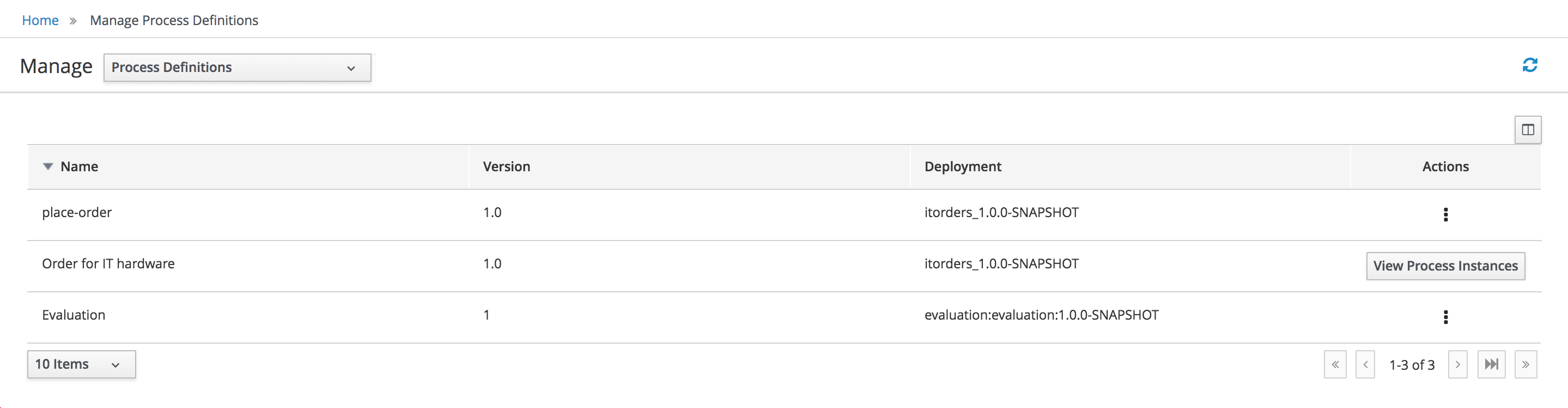Viewport: 1568px width, 408px height.
Task: Select the place-order process row name
Action: point(77,213)
